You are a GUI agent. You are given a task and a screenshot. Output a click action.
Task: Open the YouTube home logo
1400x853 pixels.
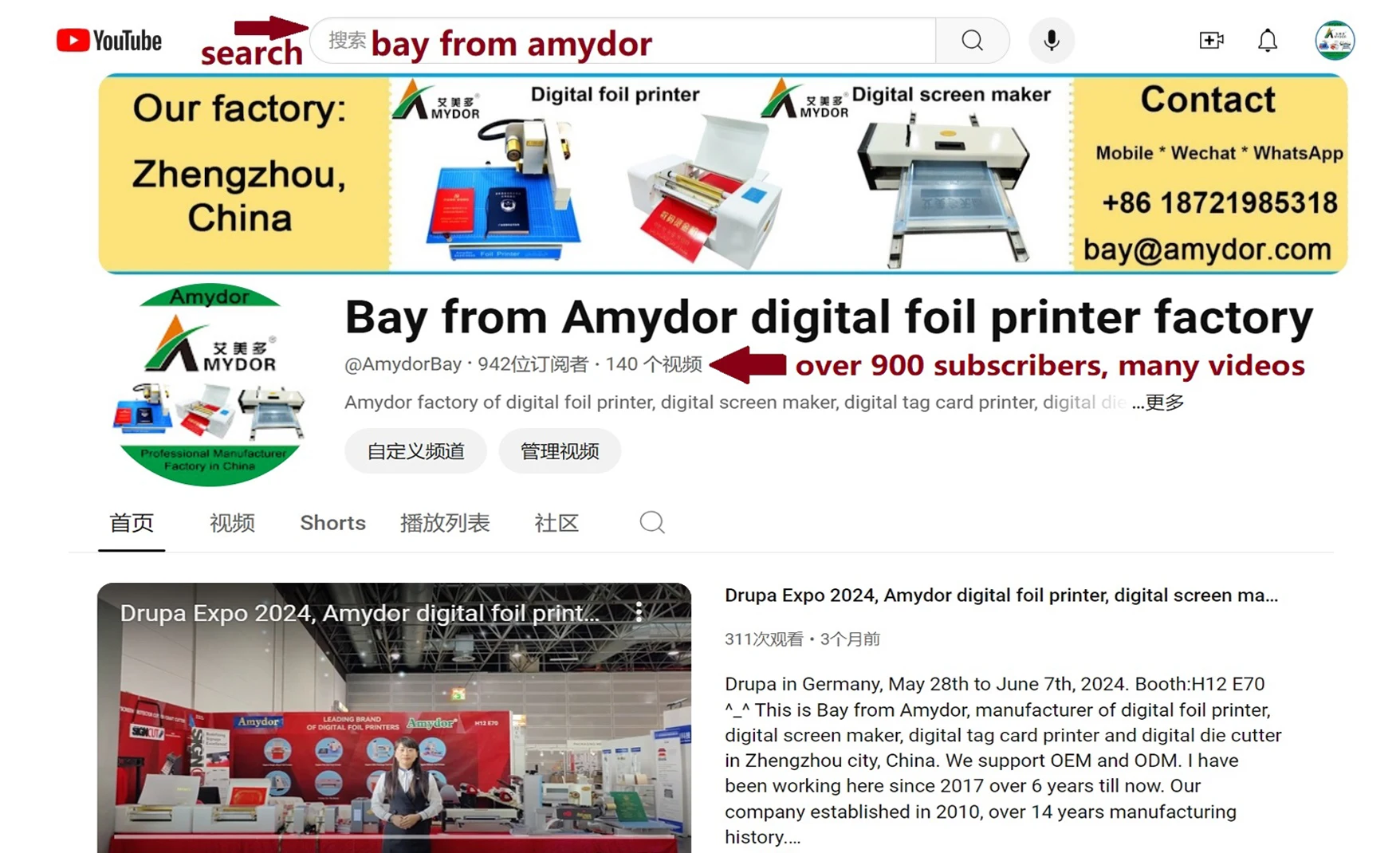[109, 40]
